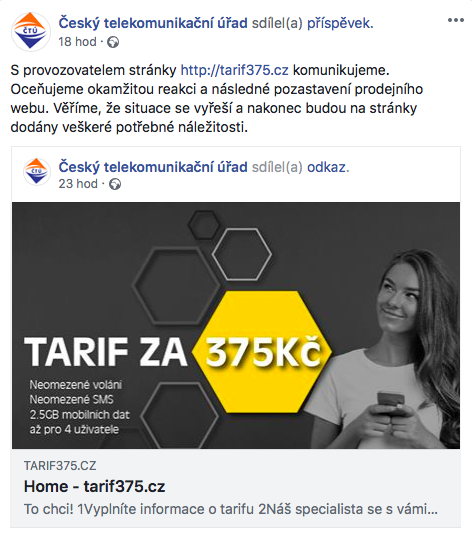Click the ČTÚ profile avatar at top
The image size is (472, 534).
coord(31,31)
